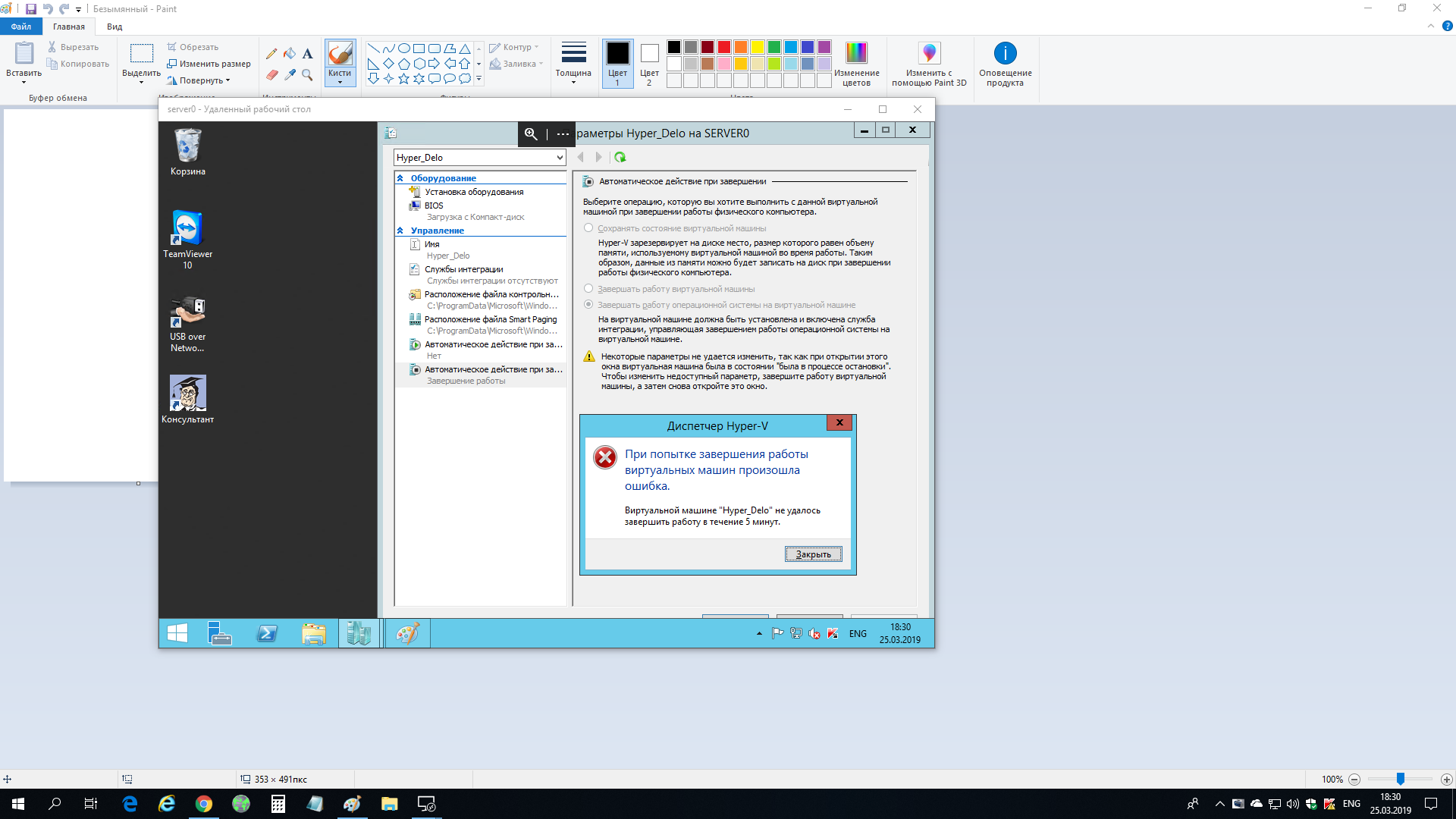Click the Save icon in quick access toolbar

click(31, 9)
